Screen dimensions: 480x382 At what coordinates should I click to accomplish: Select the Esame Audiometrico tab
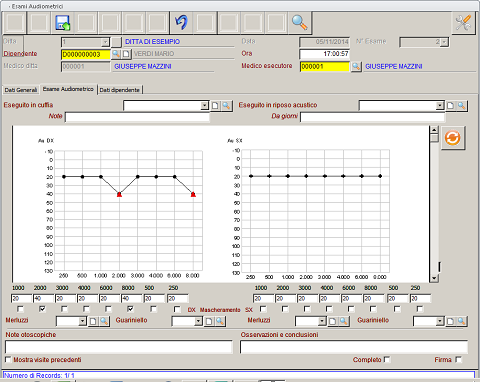pos(68,89)
